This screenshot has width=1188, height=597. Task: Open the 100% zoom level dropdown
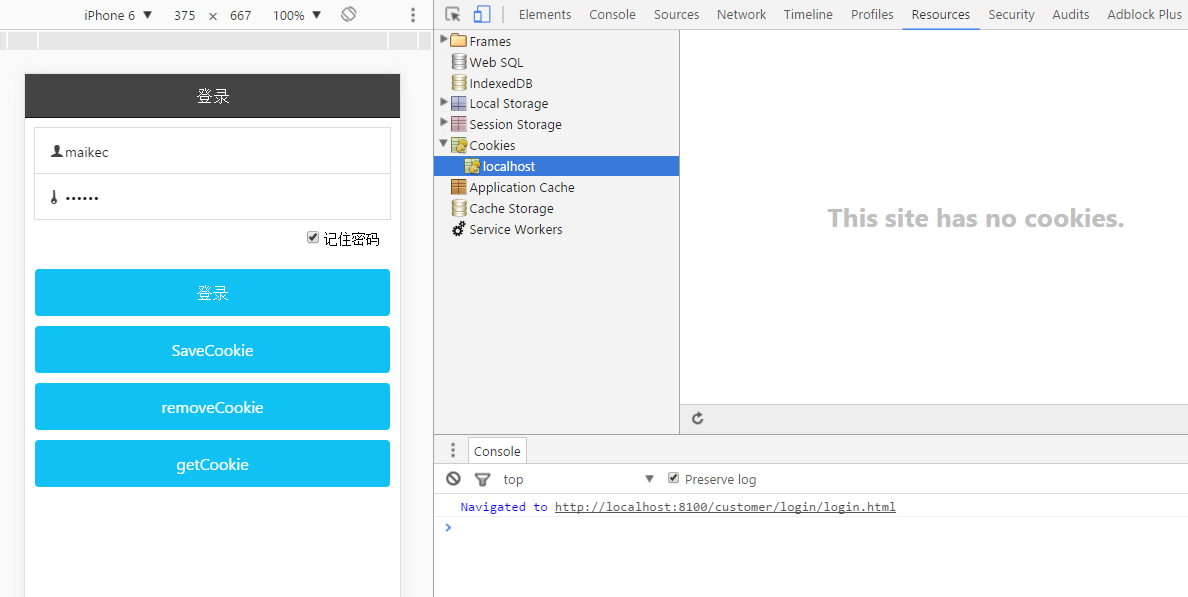pyautogui.click(x=297, y=15)
